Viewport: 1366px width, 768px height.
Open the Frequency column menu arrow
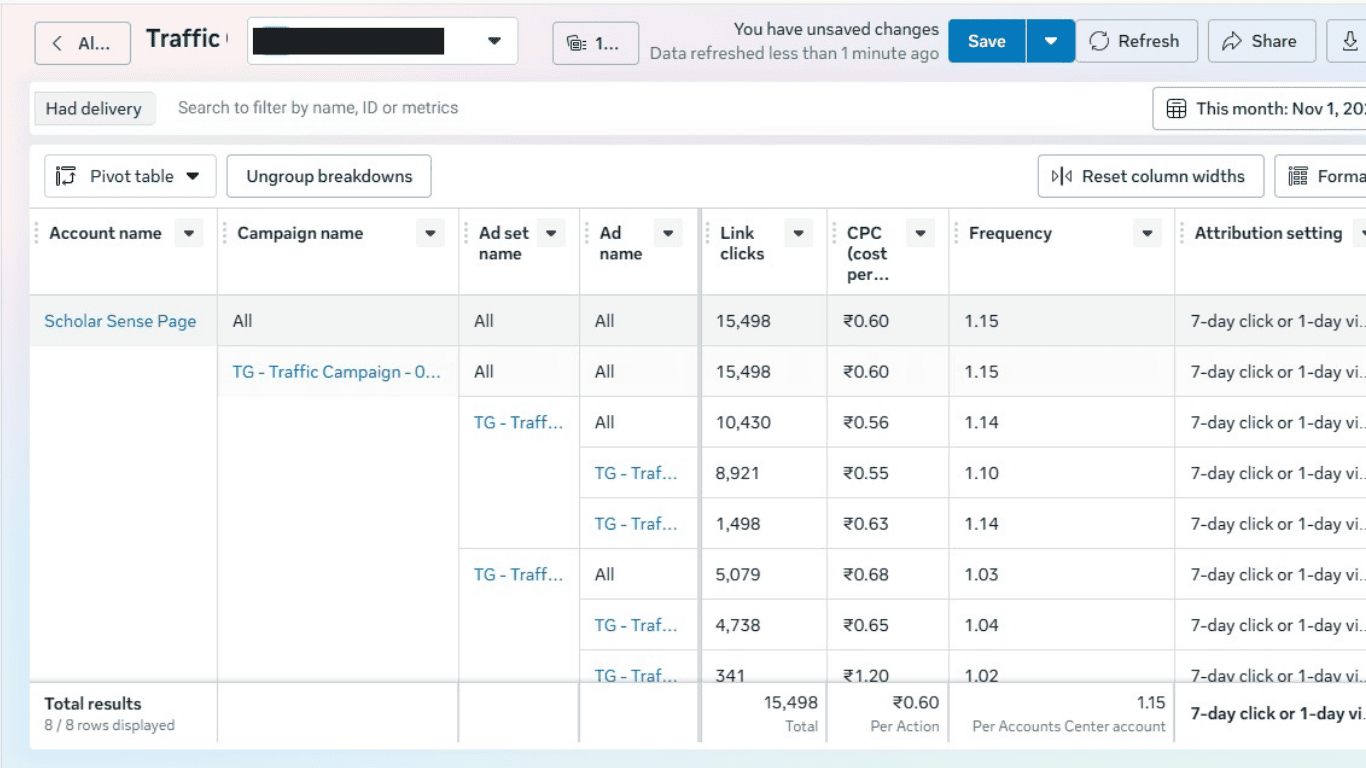pos(1148,233)
